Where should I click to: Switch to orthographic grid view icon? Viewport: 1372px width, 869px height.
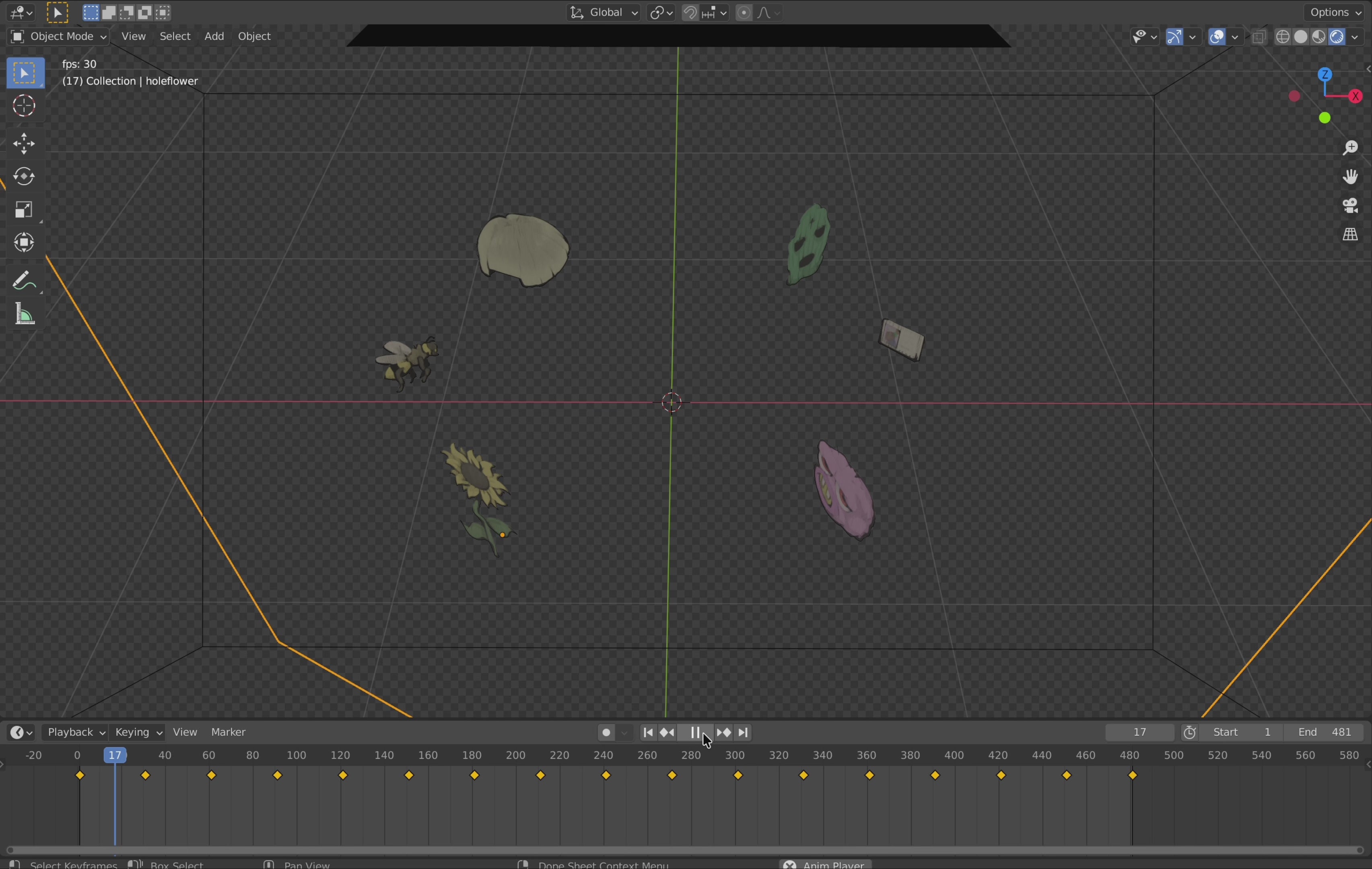[x=1350, y=235]
